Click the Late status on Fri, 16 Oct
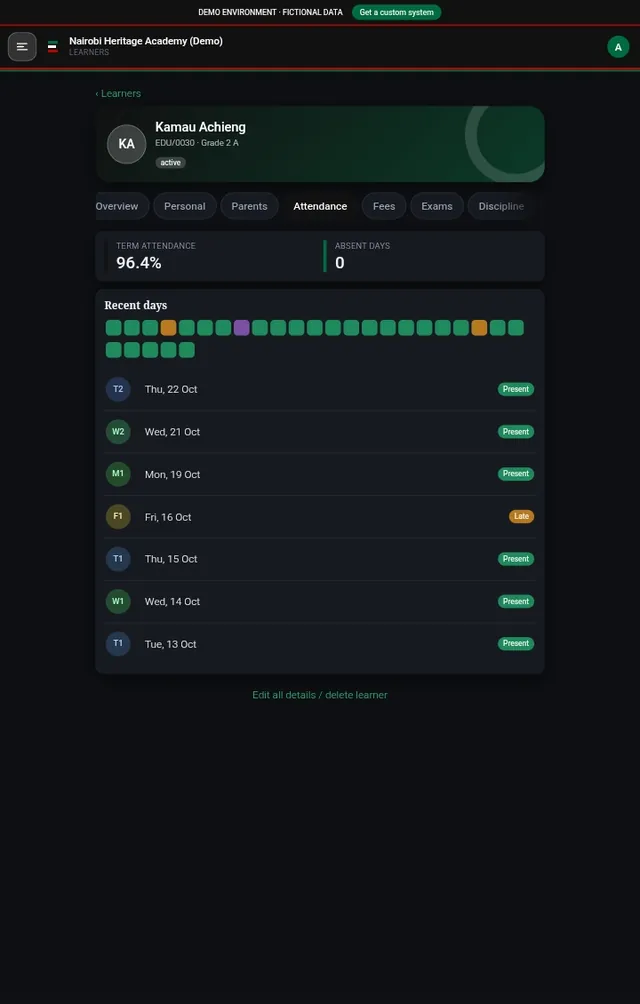The image size is (640, 1004). [x=521, y=516]
